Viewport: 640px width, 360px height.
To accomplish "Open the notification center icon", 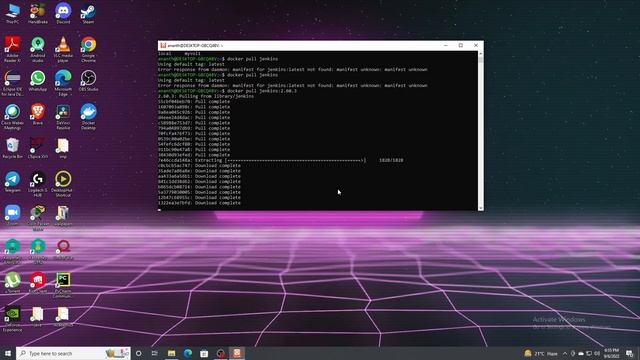I will tap(630, 353).
